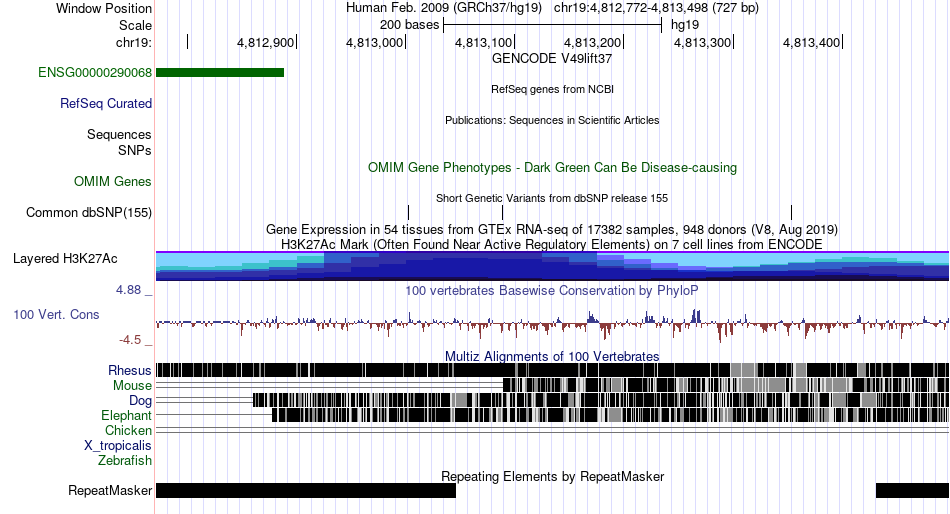Click the H3K27Ac layered signal graph

coord(553,266)
